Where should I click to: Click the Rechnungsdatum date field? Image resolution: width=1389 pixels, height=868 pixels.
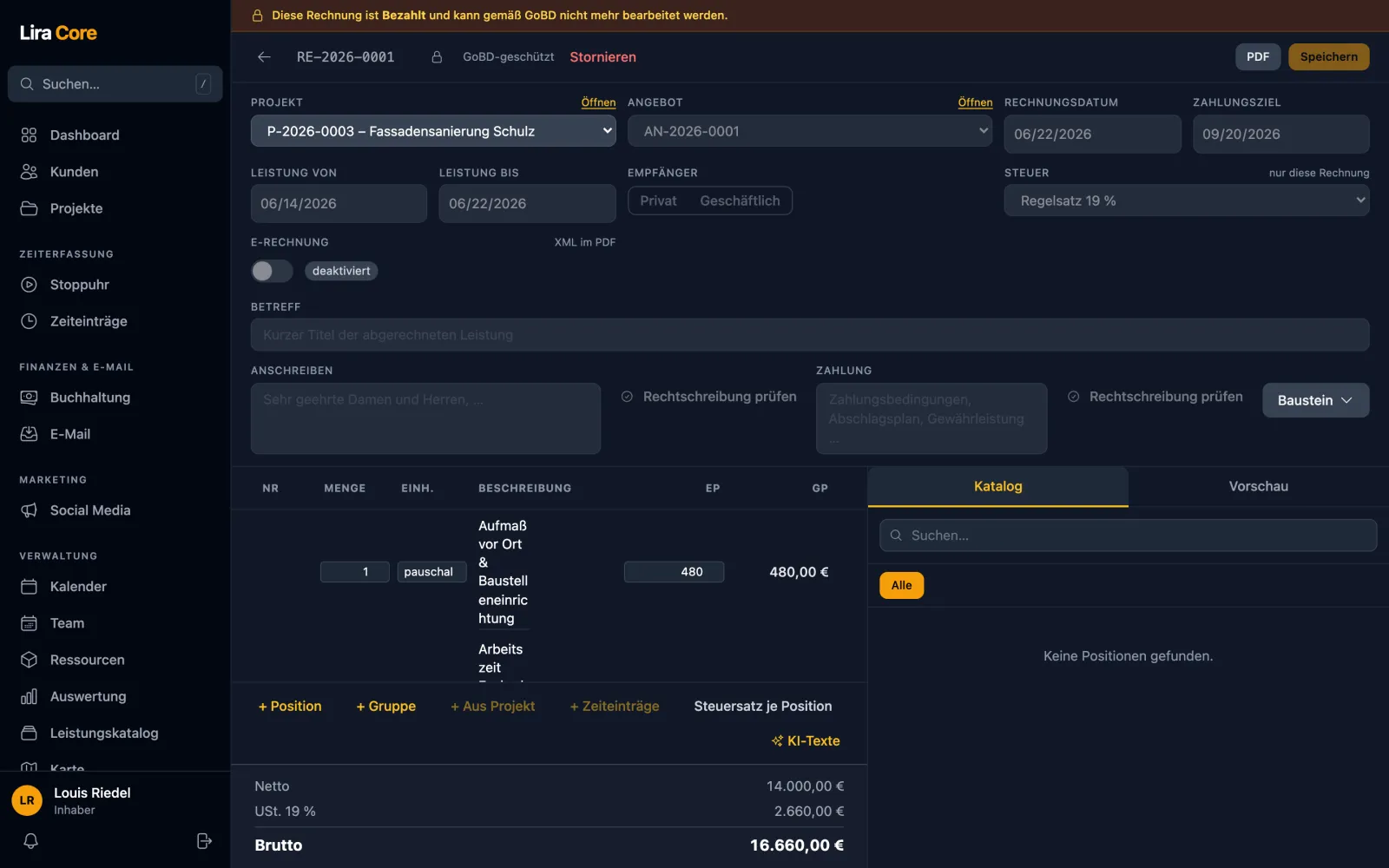1092,135
